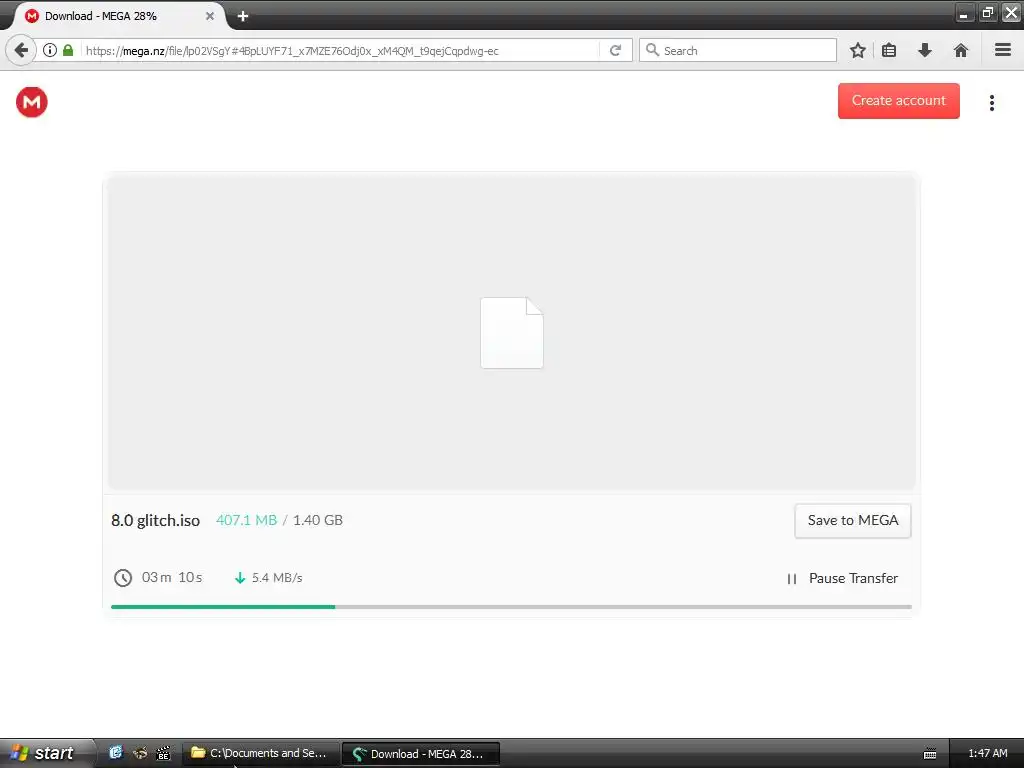
Task: Go back with the browser back arrow
Action: (x=21, y=50)
